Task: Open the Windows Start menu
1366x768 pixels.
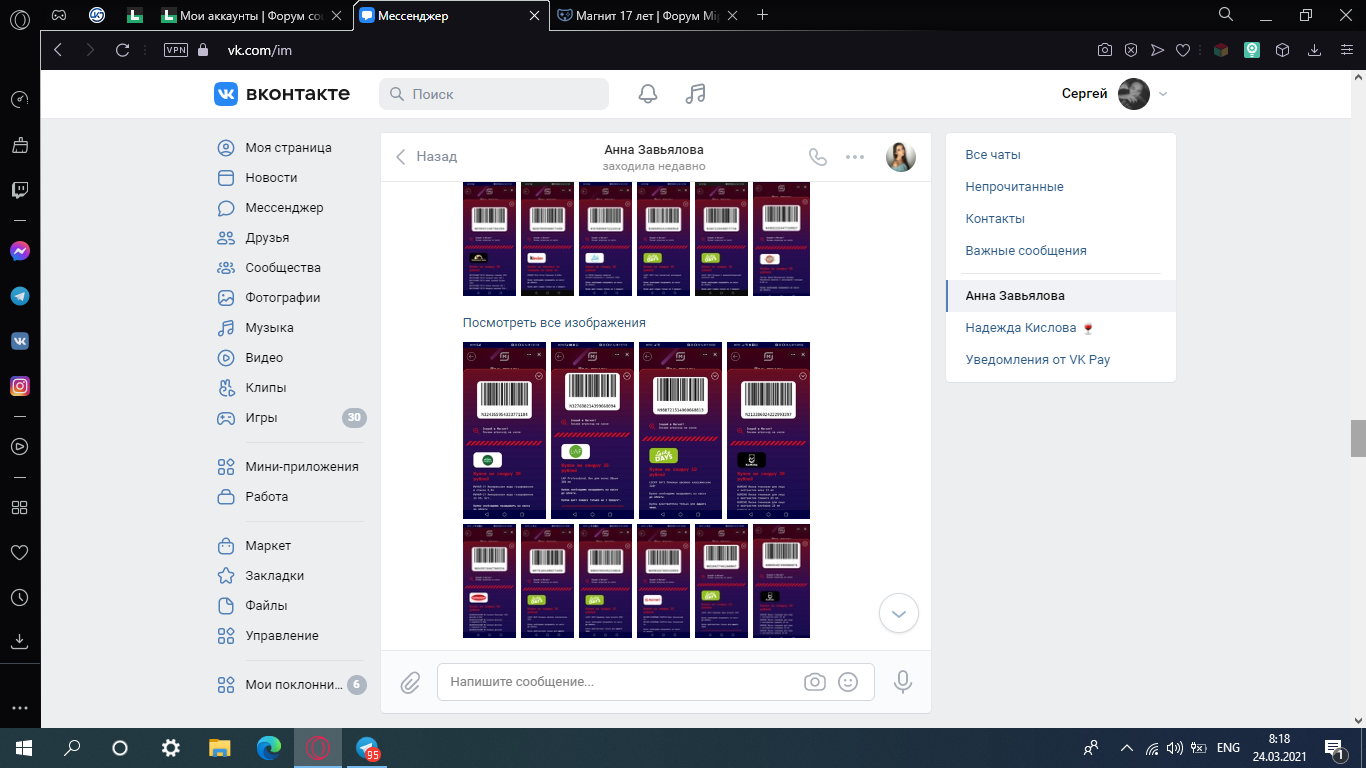Action: [24, 747]
